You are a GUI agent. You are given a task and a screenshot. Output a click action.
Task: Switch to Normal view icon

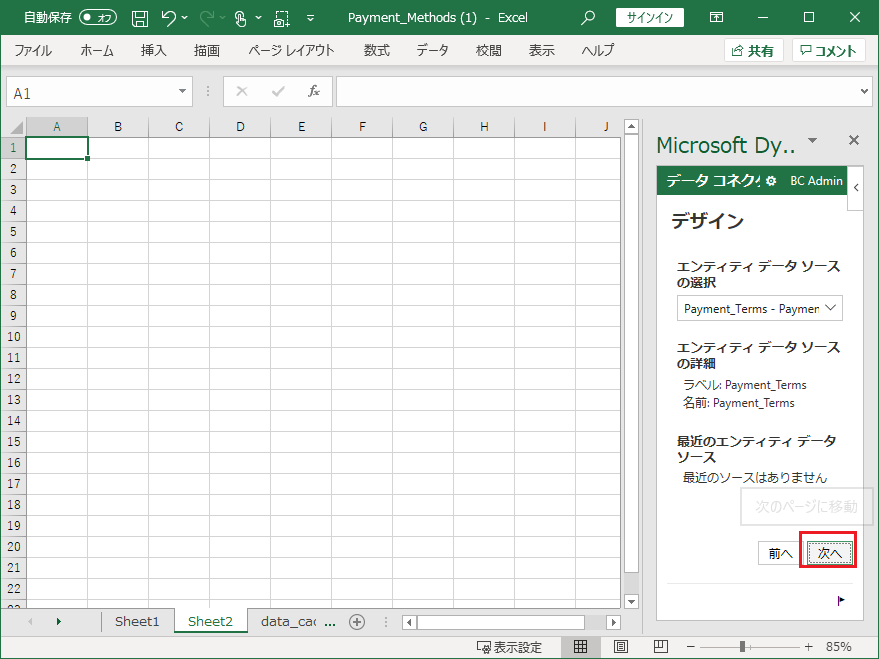pyautogui.click(x=580, y=647)
